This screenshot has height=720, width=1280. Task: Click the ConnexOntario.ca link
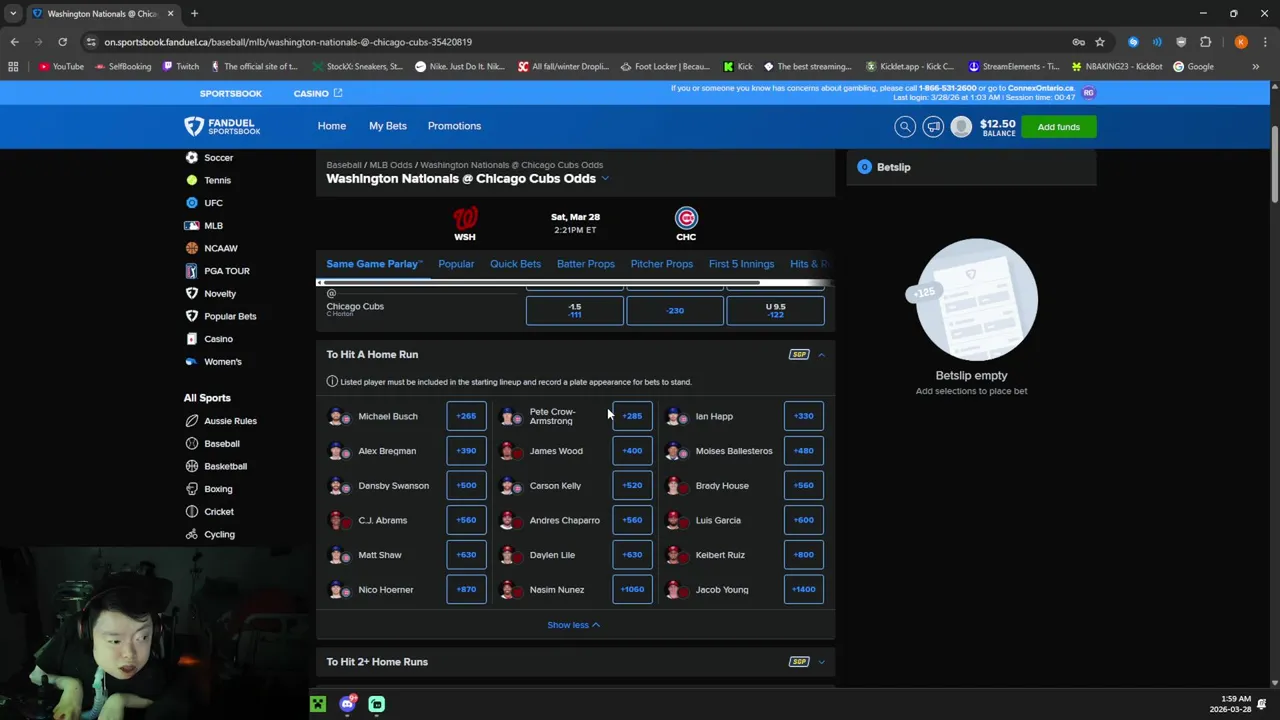point(1041,88)
